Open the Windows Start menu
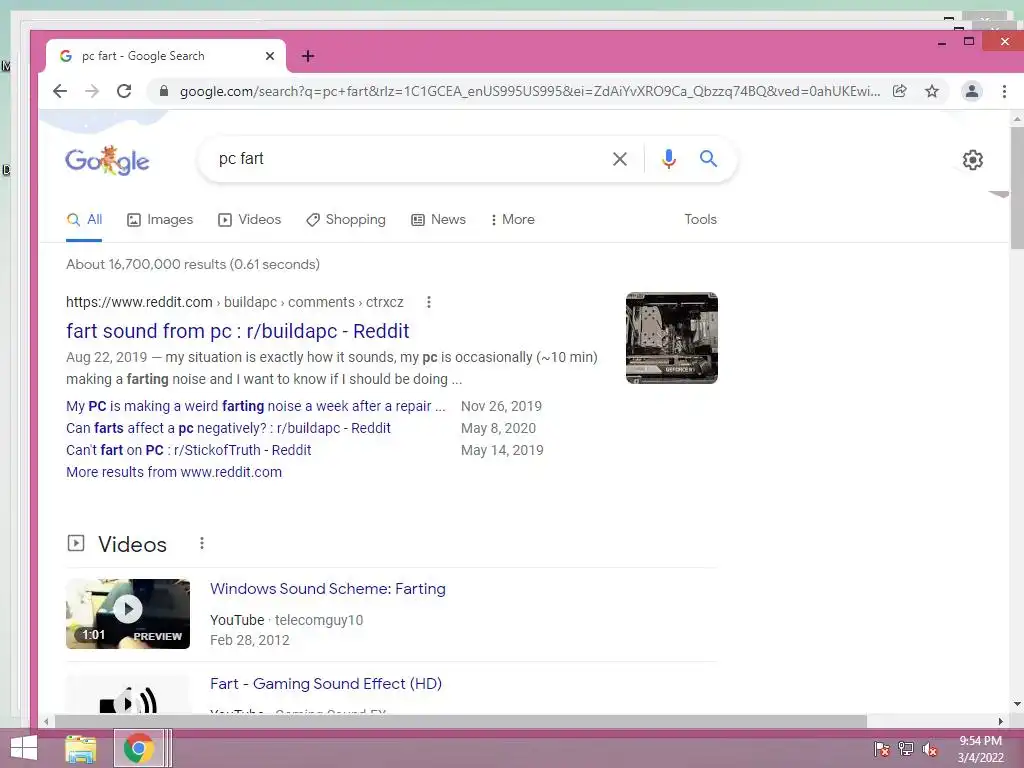Screen dimensions: 1024x768 coord(24,749)
